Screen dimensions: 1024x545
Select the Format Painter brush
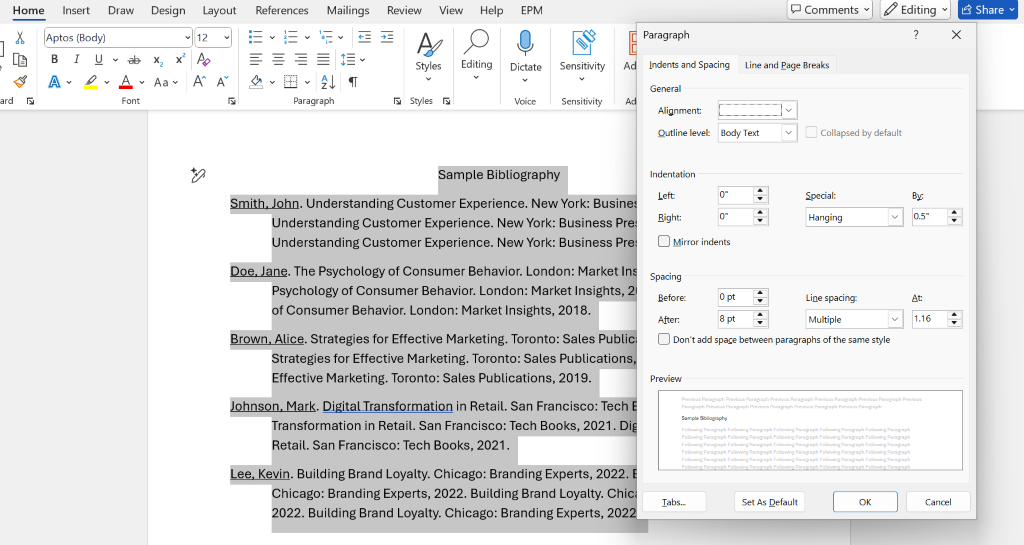pos(20,82)
